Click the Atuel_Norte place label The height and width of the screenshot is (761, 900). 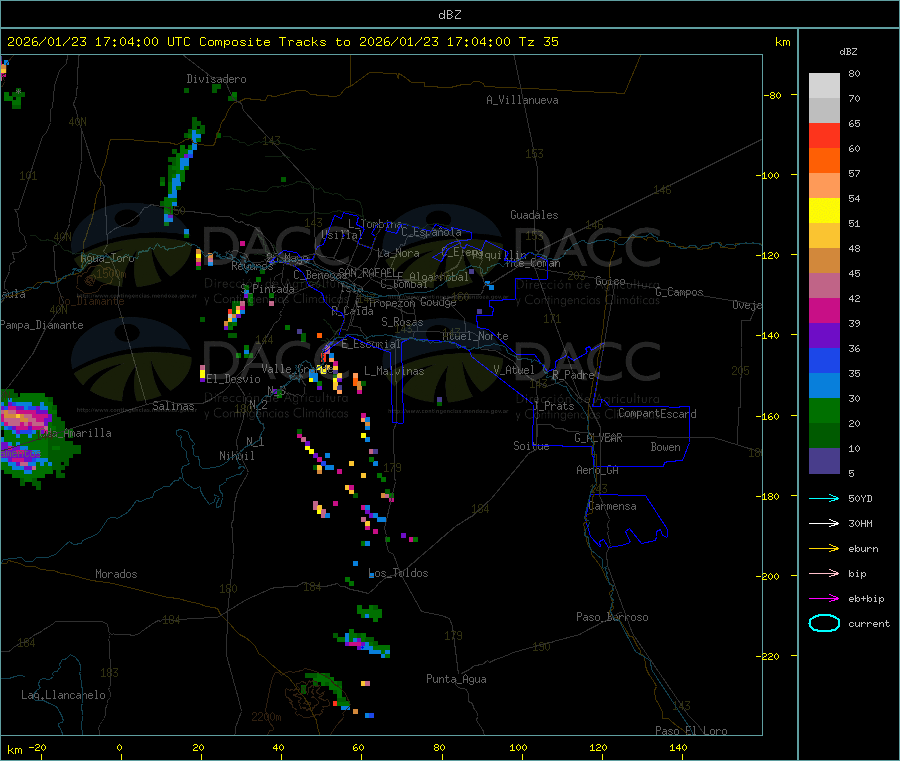(x=475, y=336)
